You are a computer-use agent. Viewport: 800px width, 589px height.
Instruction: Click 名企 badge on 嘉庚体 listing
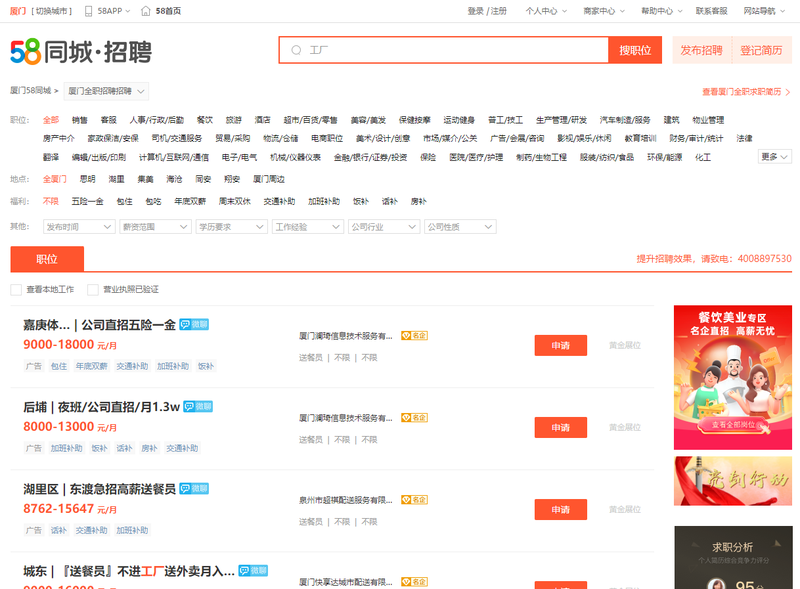[414, 335]
